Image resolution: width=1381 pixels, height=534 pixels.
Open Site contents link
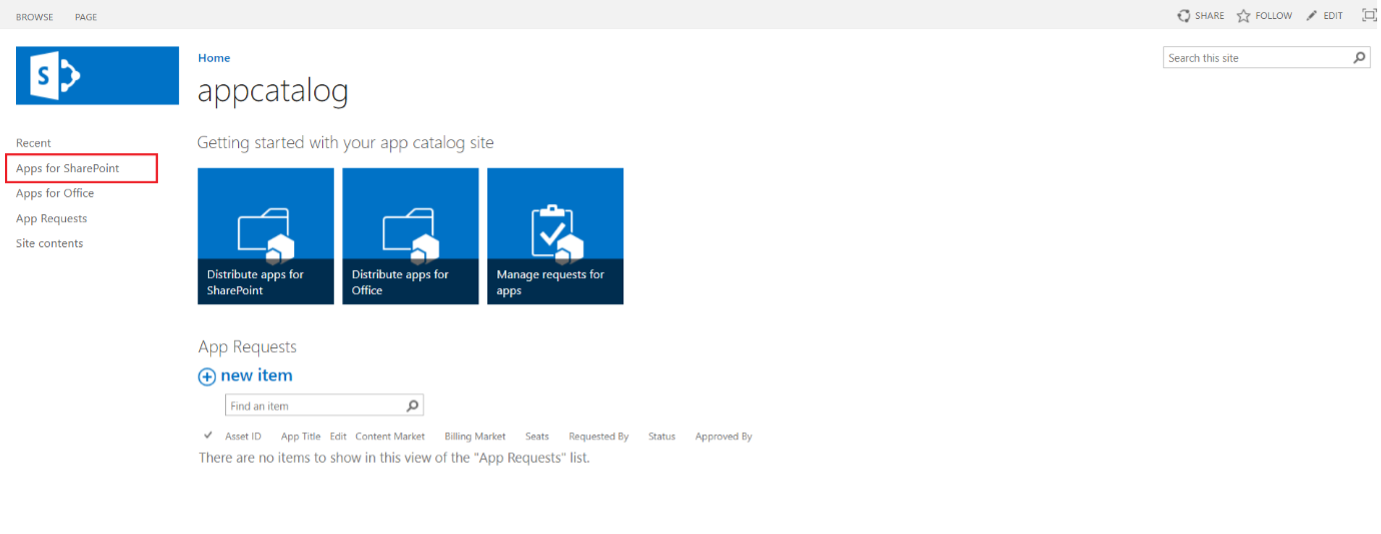pyautogui.click(x=49, y=243)
